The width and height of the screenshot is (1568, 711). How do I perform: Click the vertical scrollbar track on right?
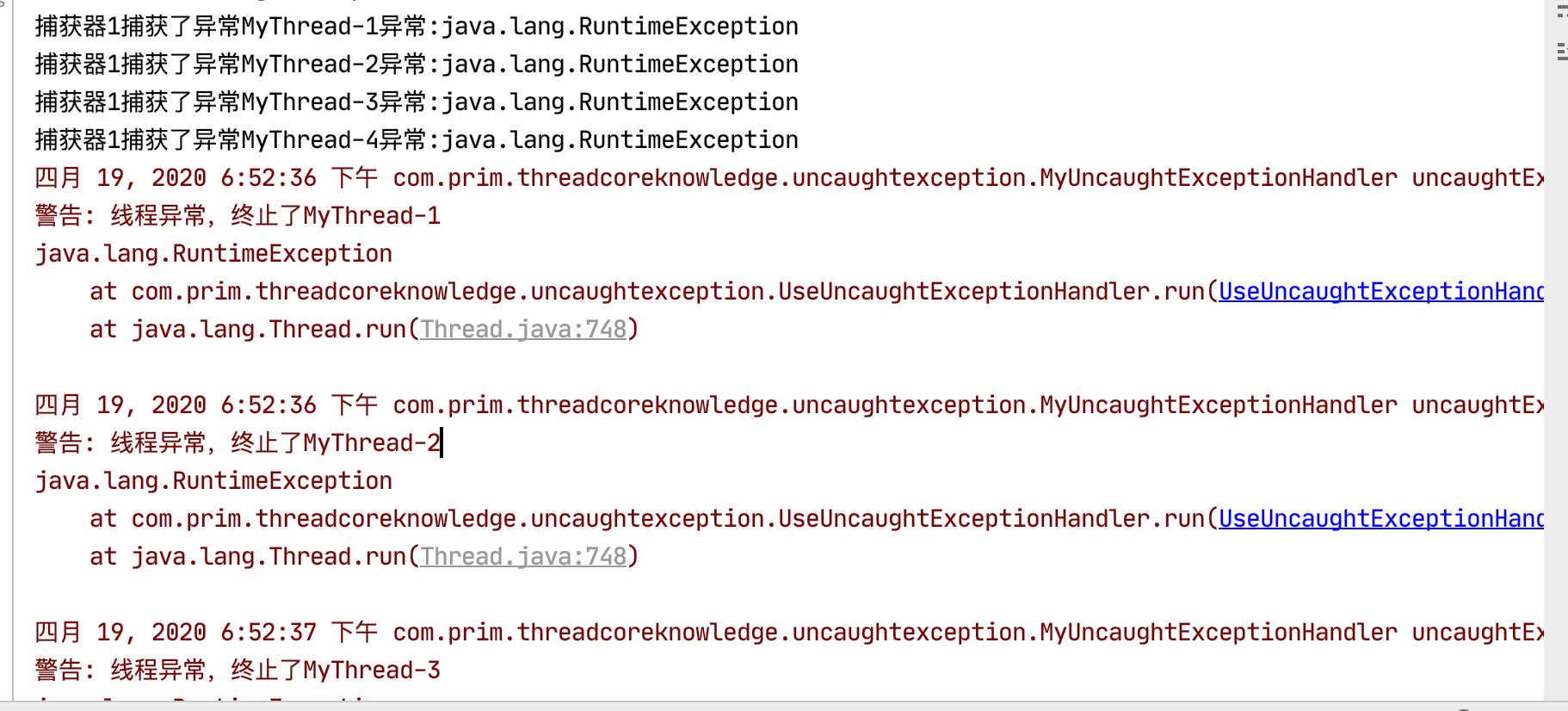[1555, 344]
